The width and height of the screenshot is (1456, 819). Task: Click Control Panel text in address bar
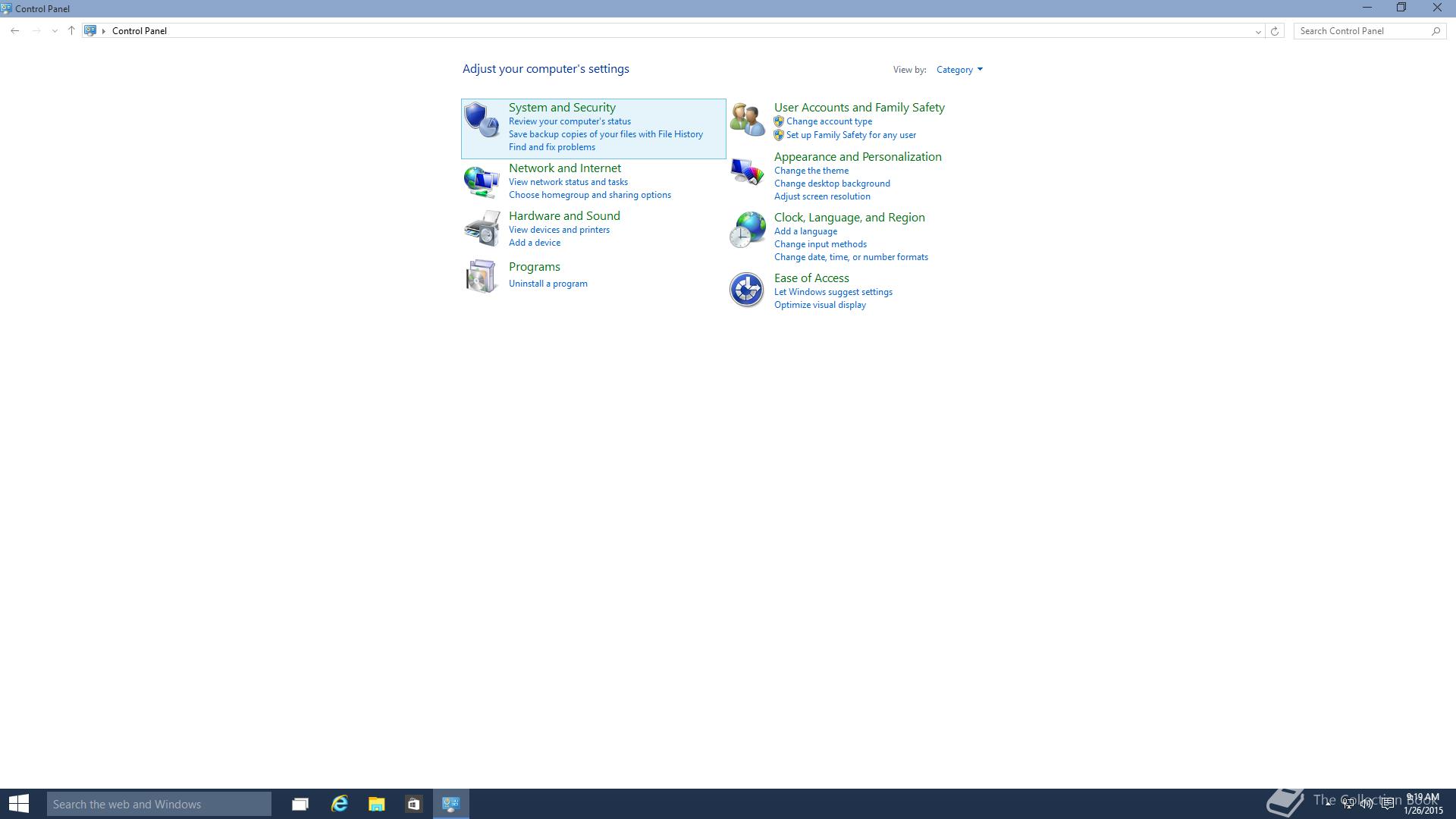click(140, 31)
